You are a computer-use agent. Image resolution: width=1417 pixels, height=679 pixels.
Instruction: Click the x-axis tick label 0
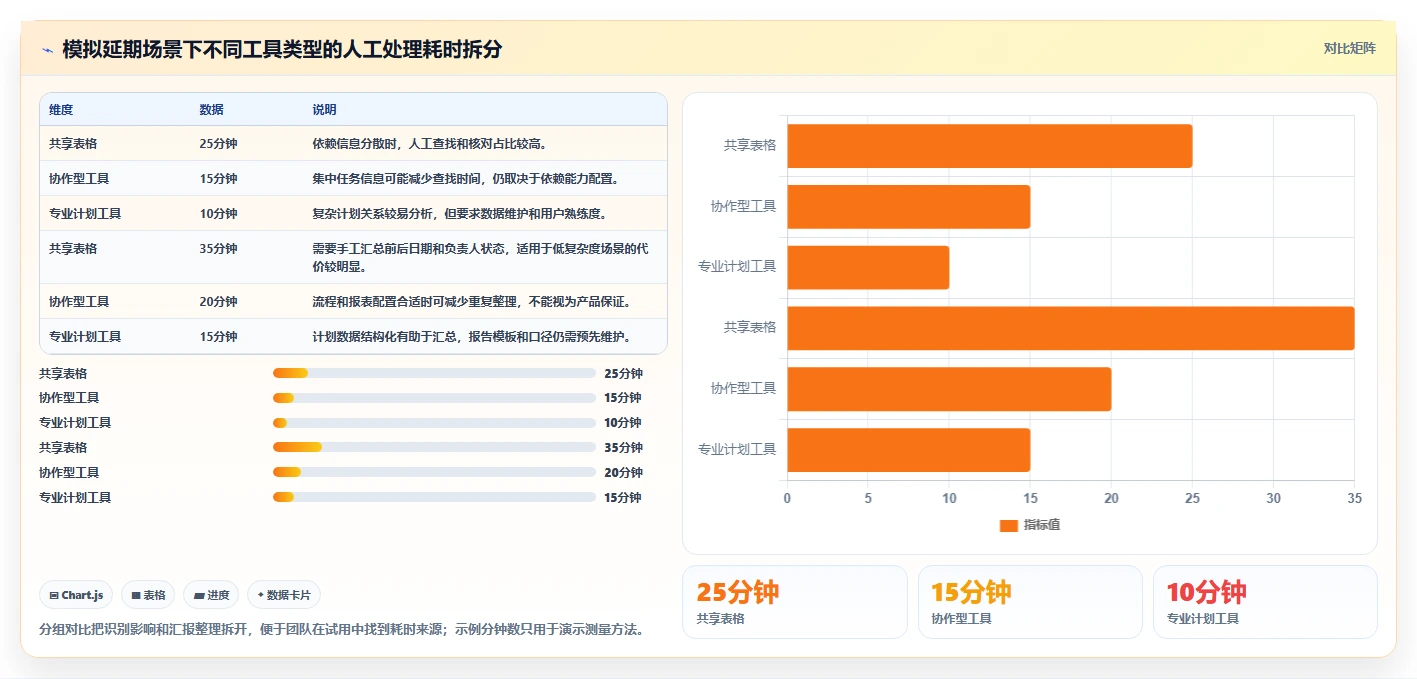787,498
